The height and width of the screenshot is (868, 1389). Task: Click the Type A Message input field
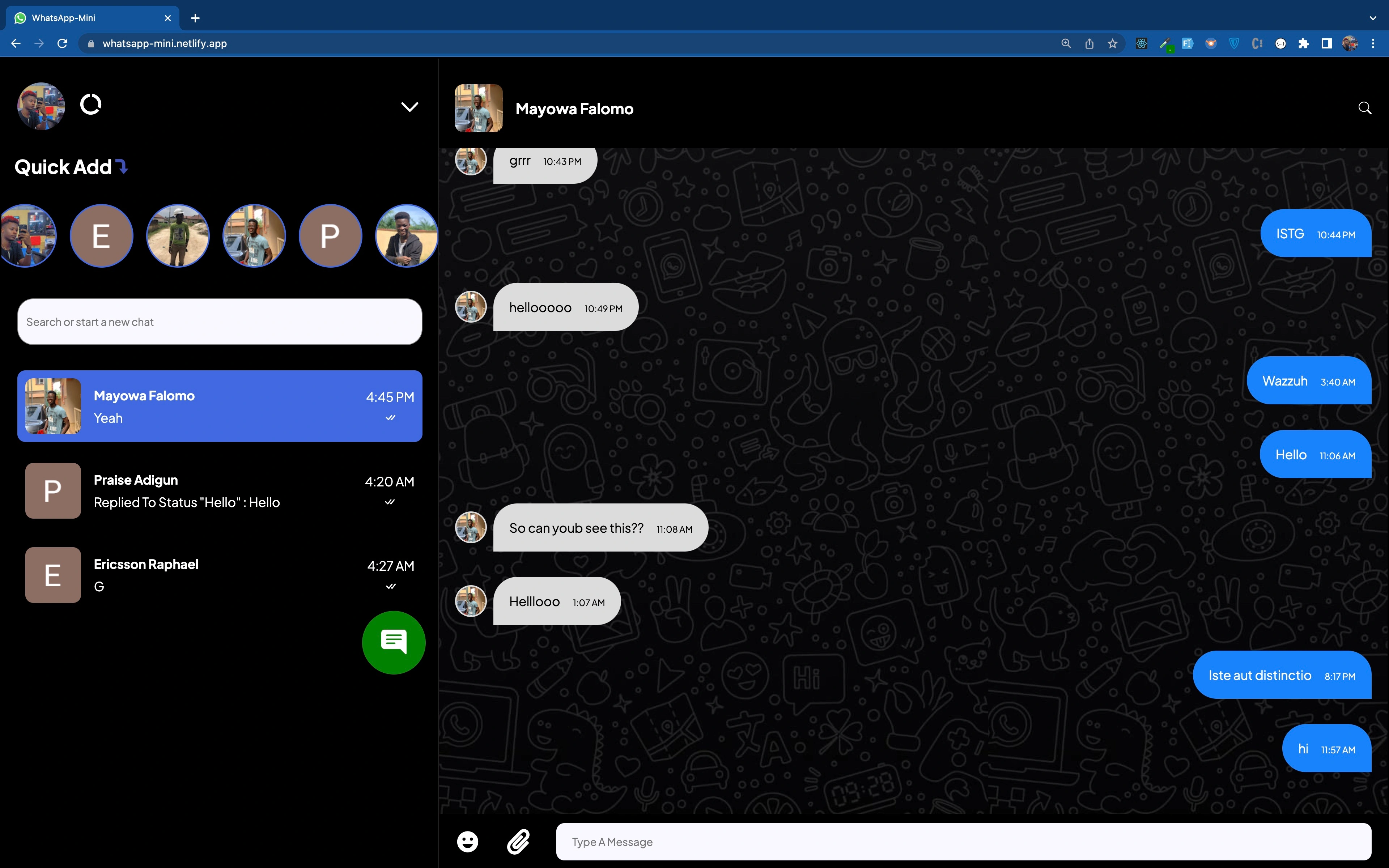[x=963, y=842]
